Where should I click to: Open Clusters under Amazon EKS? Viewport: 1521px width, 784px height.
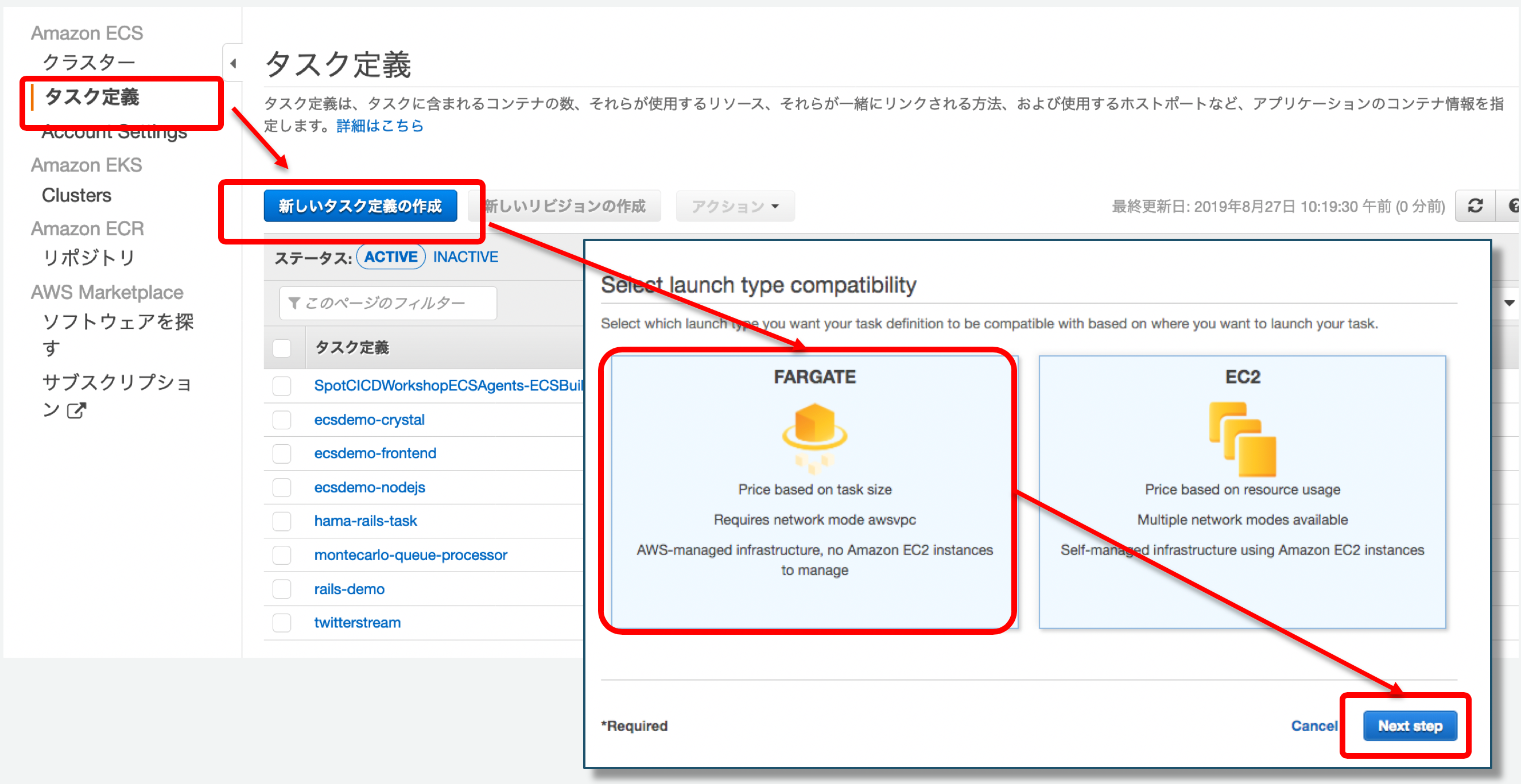[x=77, y=195]
